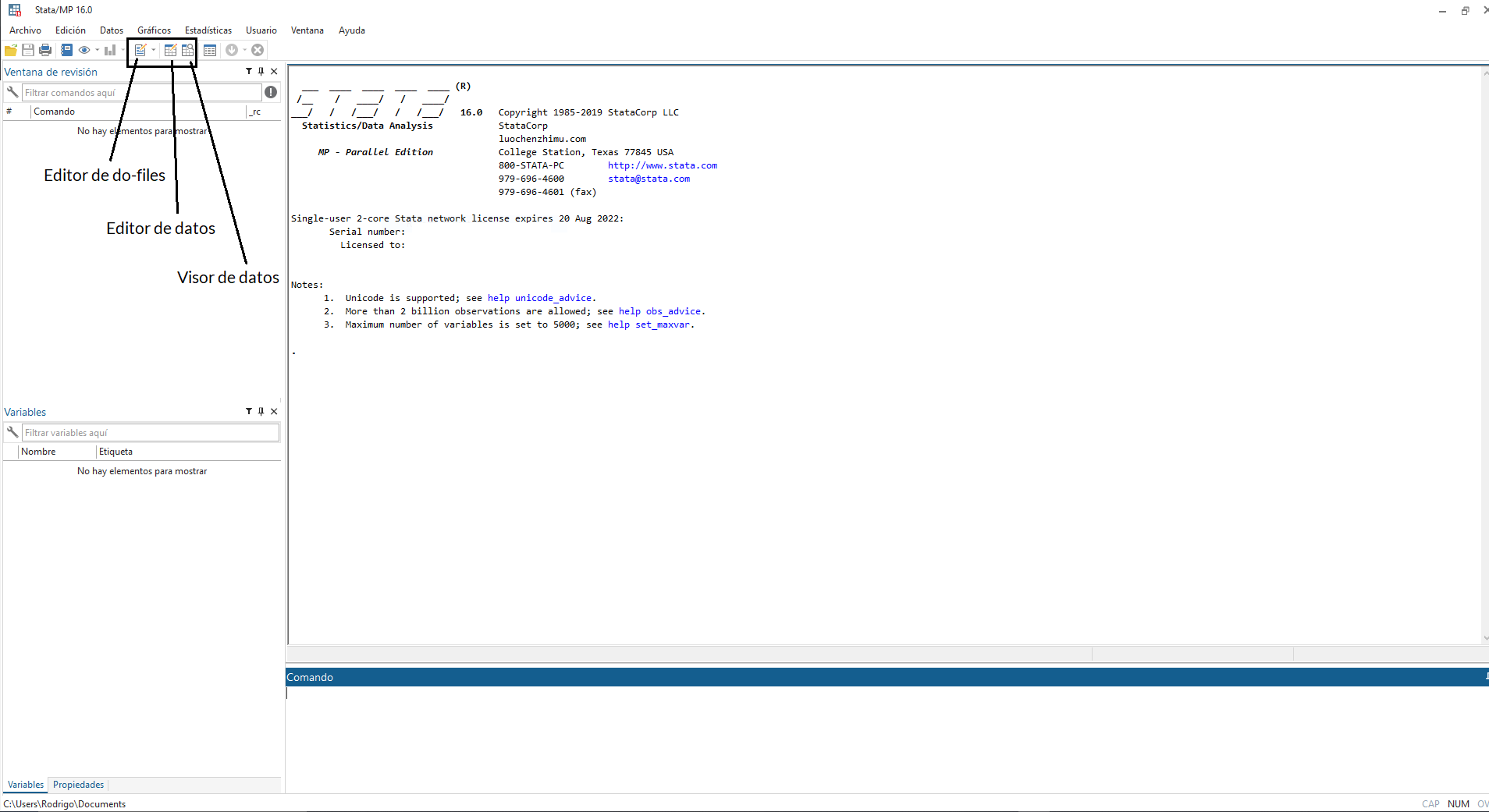Image resolution: width=1489 pixels, height=812 pixels.
Task: Click the Break (X) toolbar icon
Action: click(x=258, y=50)
